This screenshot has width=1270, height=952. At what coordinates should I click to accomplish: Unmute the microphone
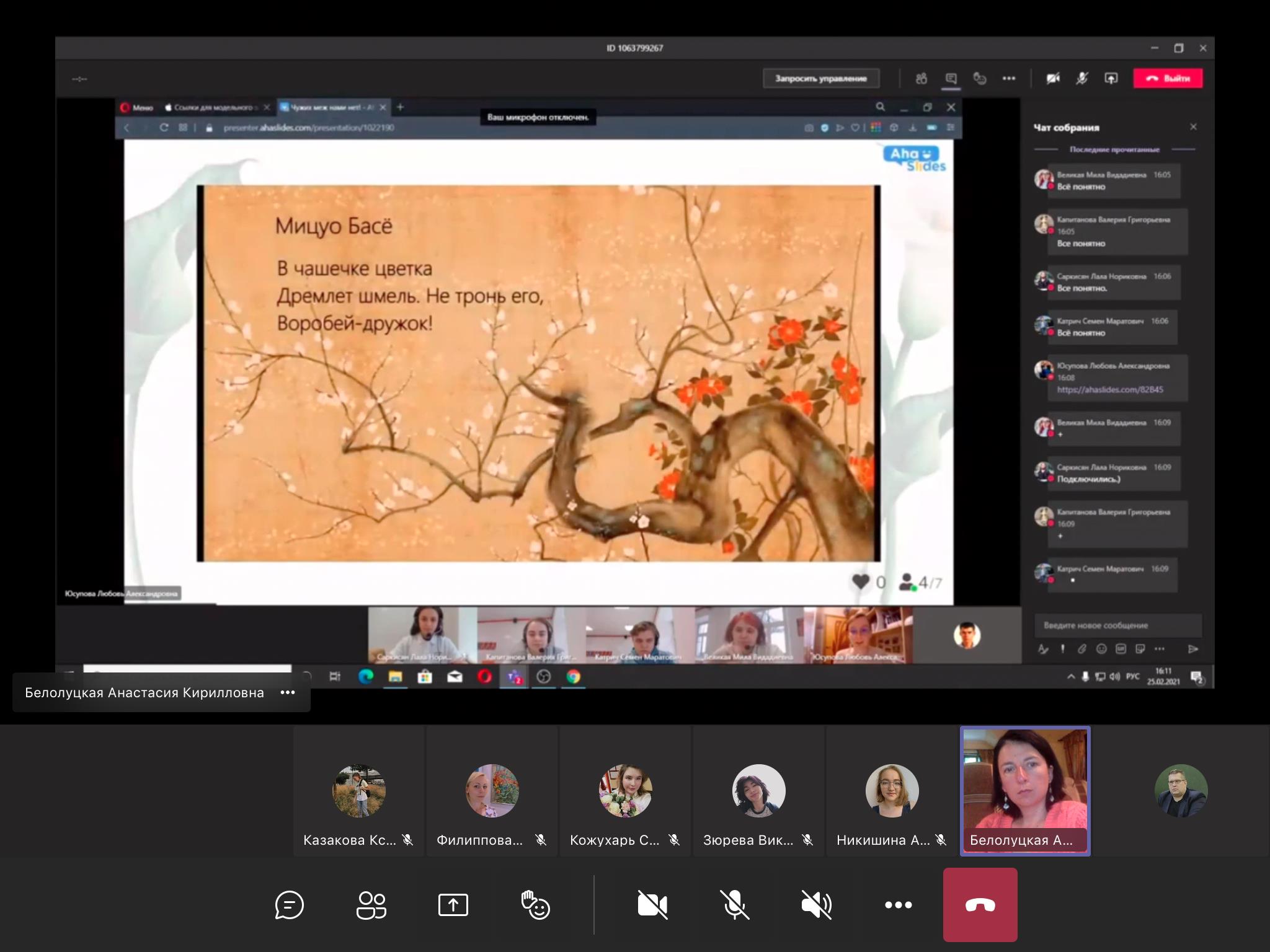click(734, 905)
